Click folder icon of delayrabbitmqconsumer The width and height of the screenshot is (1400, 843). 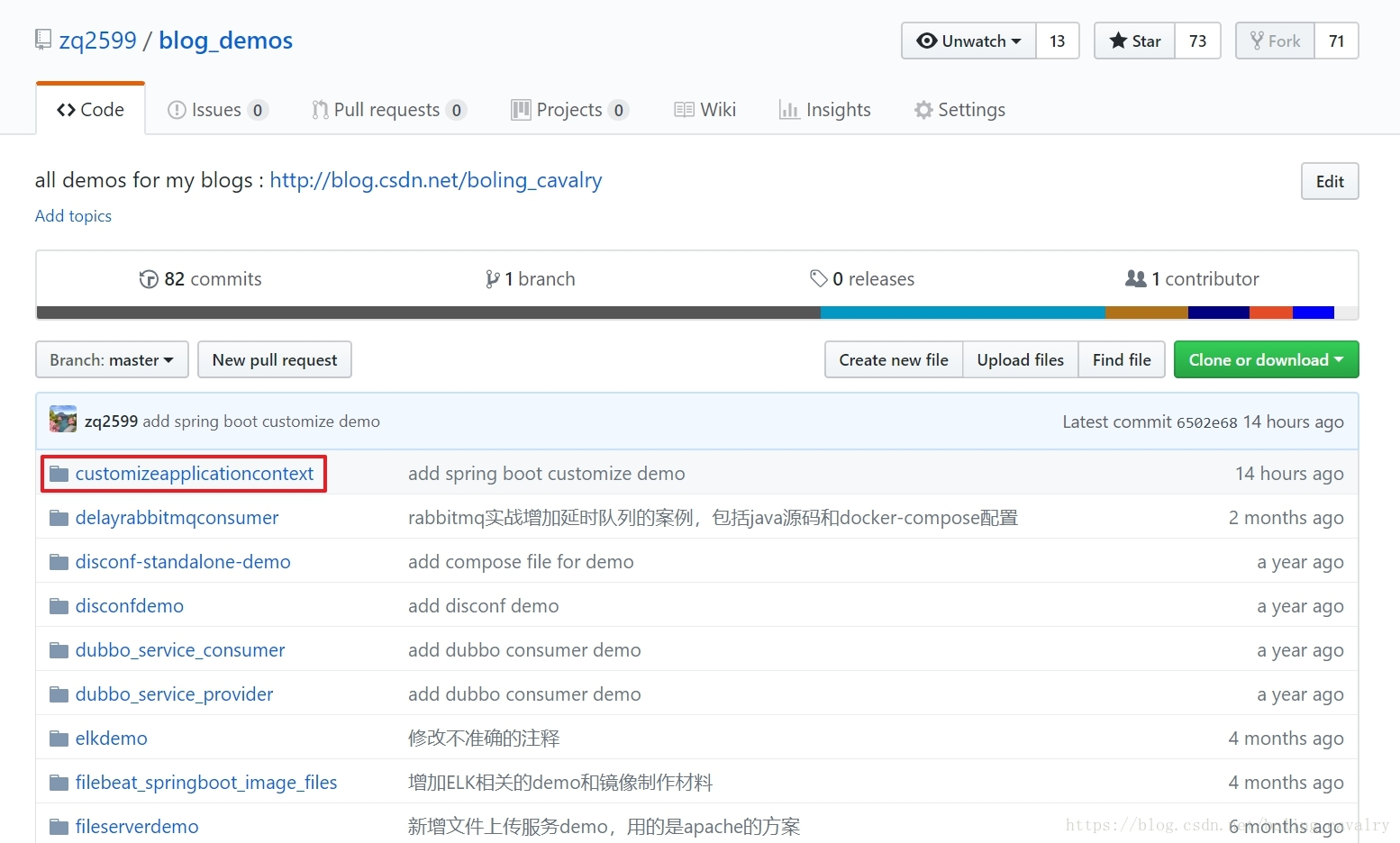pos(59,518)
